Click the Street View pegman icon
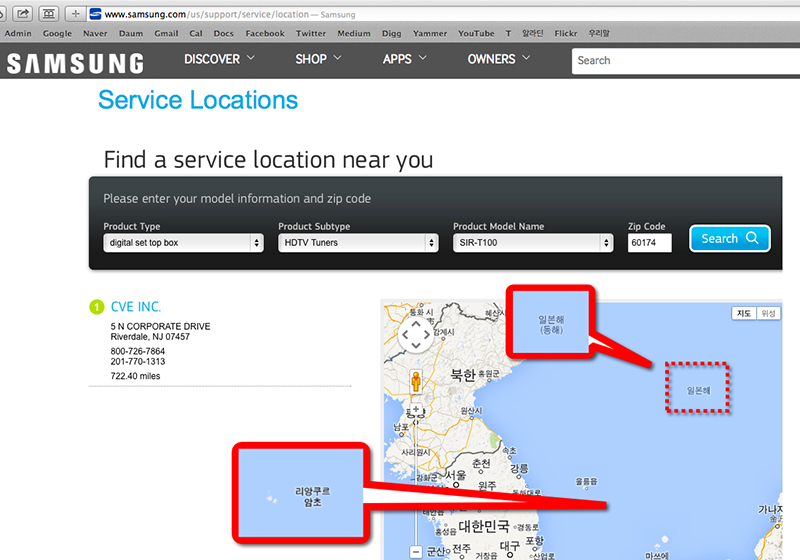Viewport: 800px width, 560px height. 416,381
